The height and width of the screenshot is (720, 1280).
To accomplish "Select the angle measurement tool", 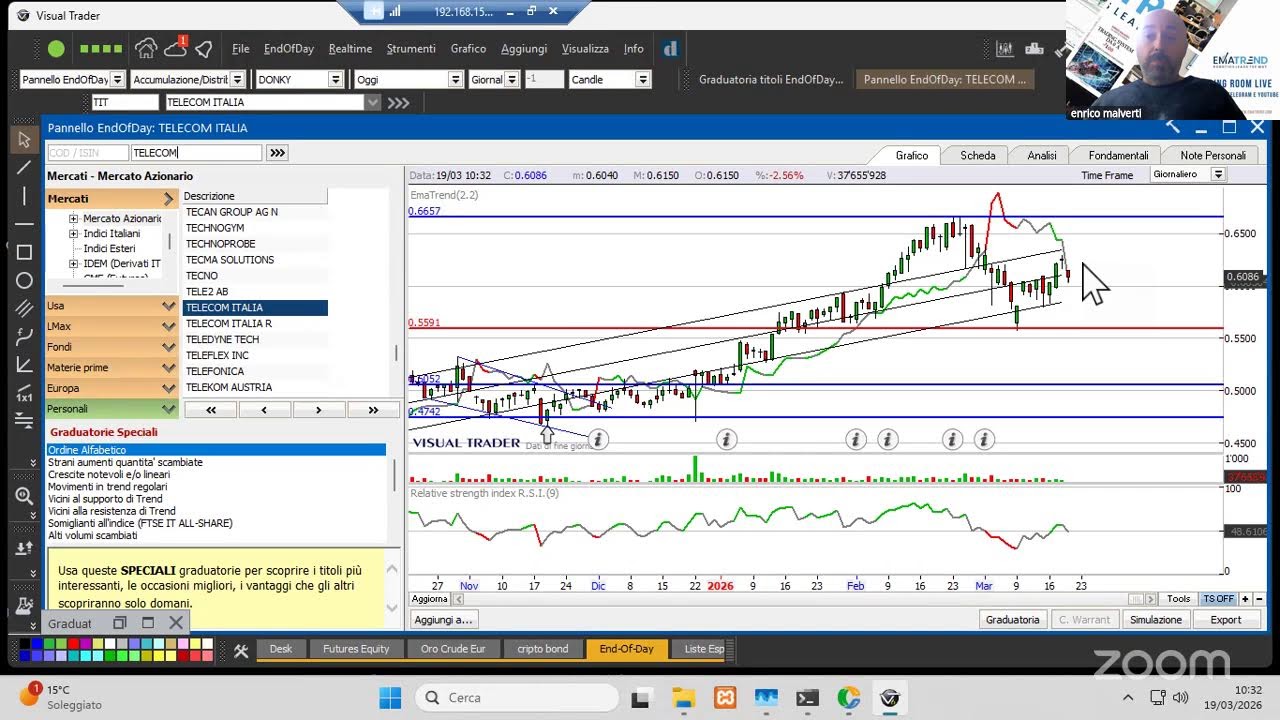I will [24, 365].
